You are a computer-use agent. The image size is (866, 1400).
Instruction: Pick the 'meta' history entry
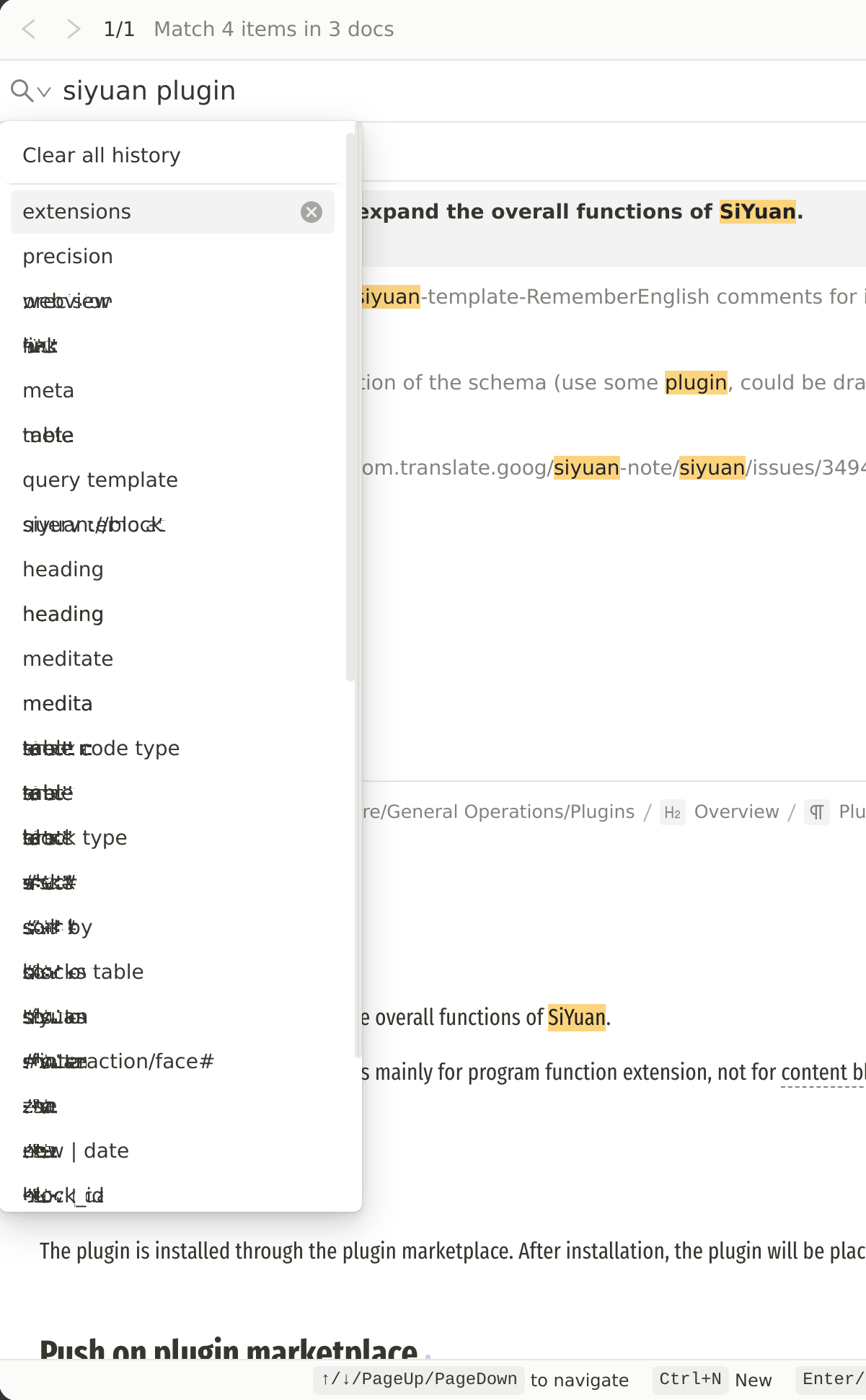48,391
